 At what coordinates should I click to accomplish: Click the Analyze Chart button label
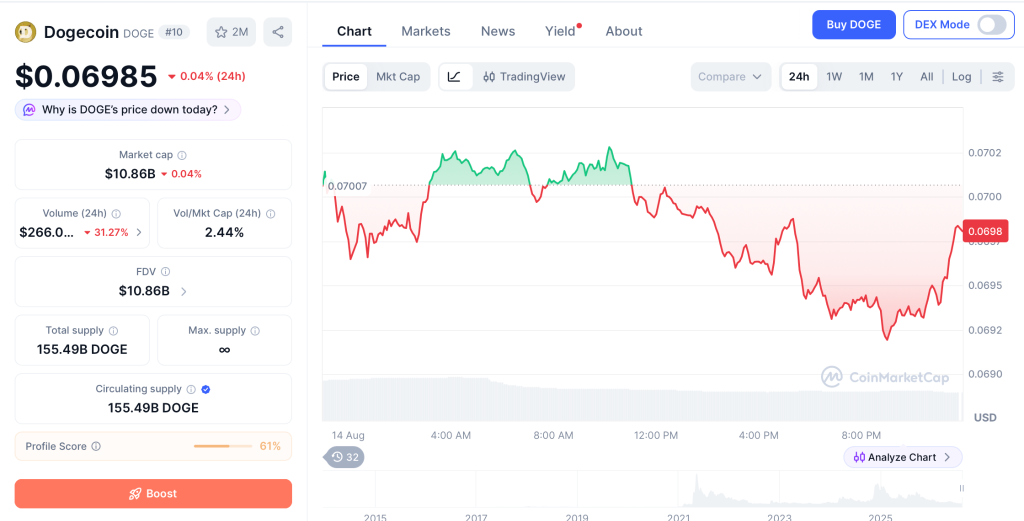coord(902,458)
